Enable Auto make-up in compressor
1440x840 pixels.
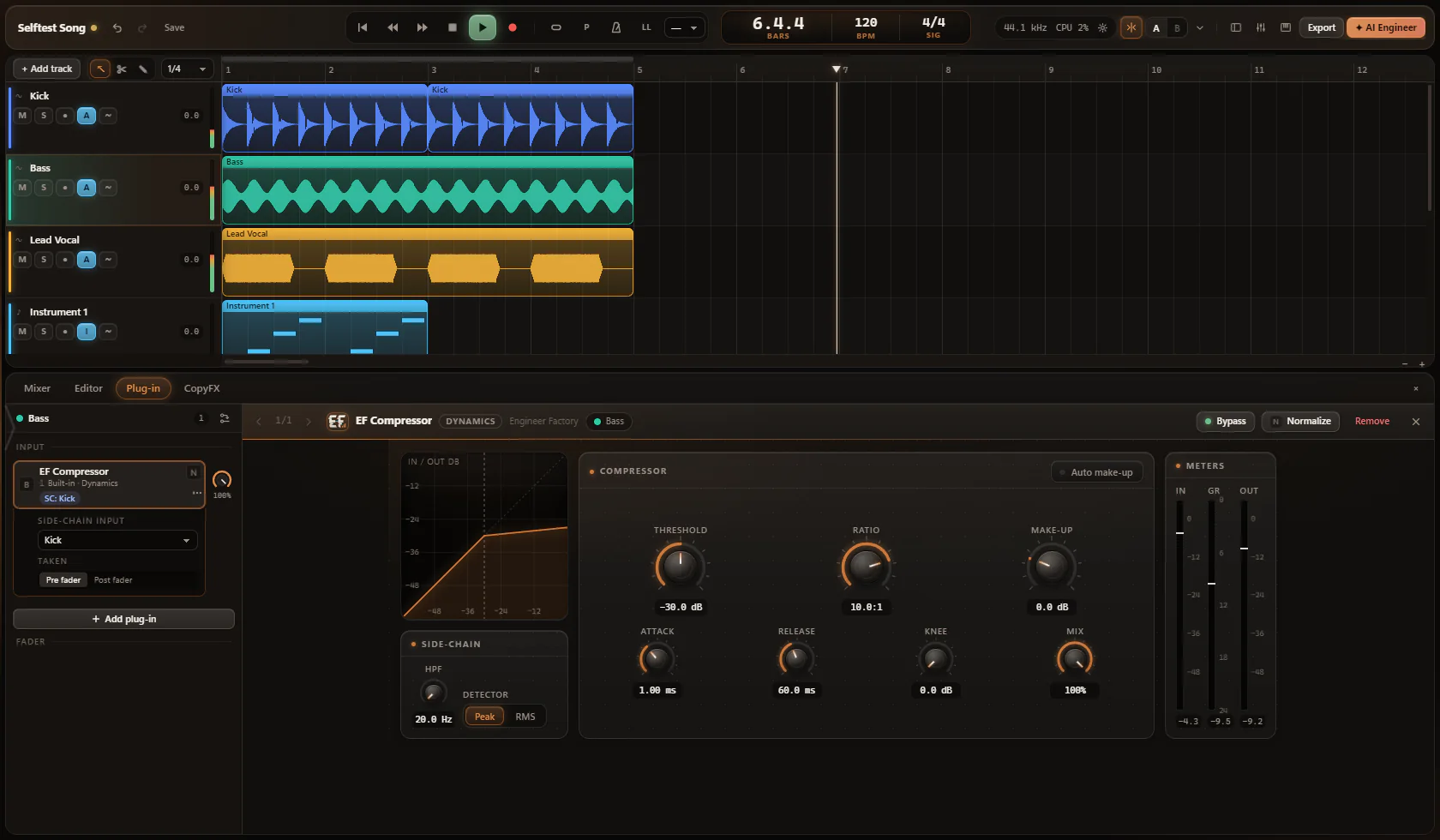click(1096, 472)
